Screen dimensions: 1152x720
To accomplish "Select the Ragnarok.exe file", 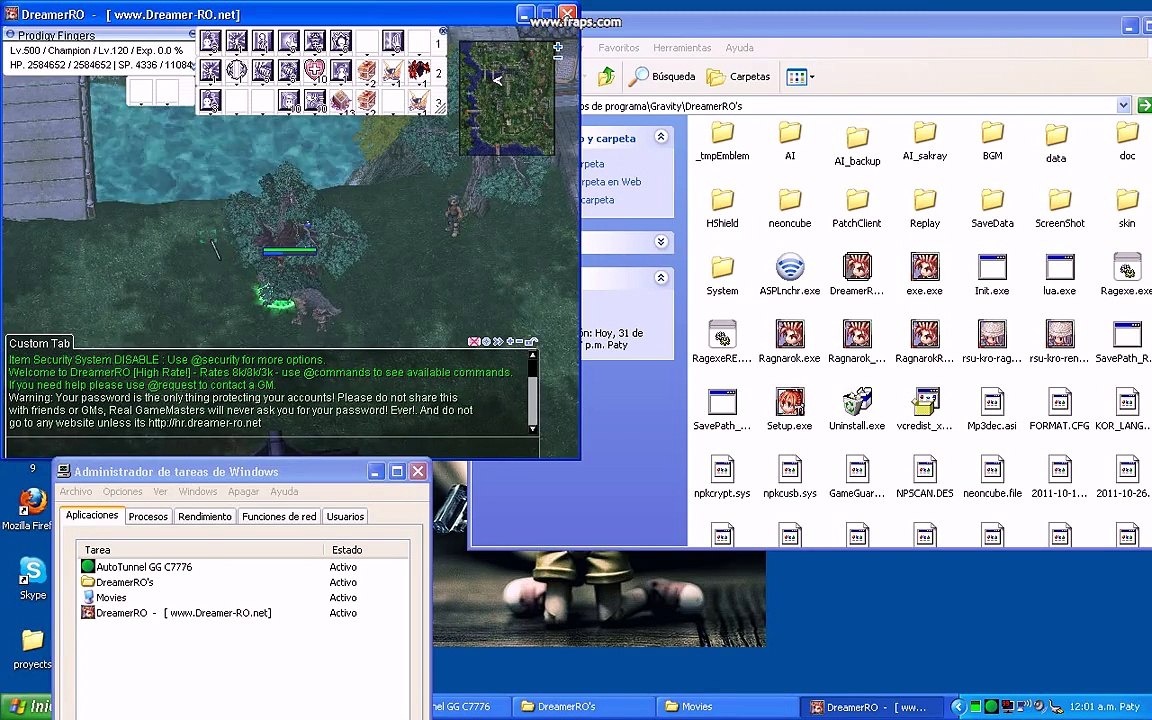I will coord(790,342).
